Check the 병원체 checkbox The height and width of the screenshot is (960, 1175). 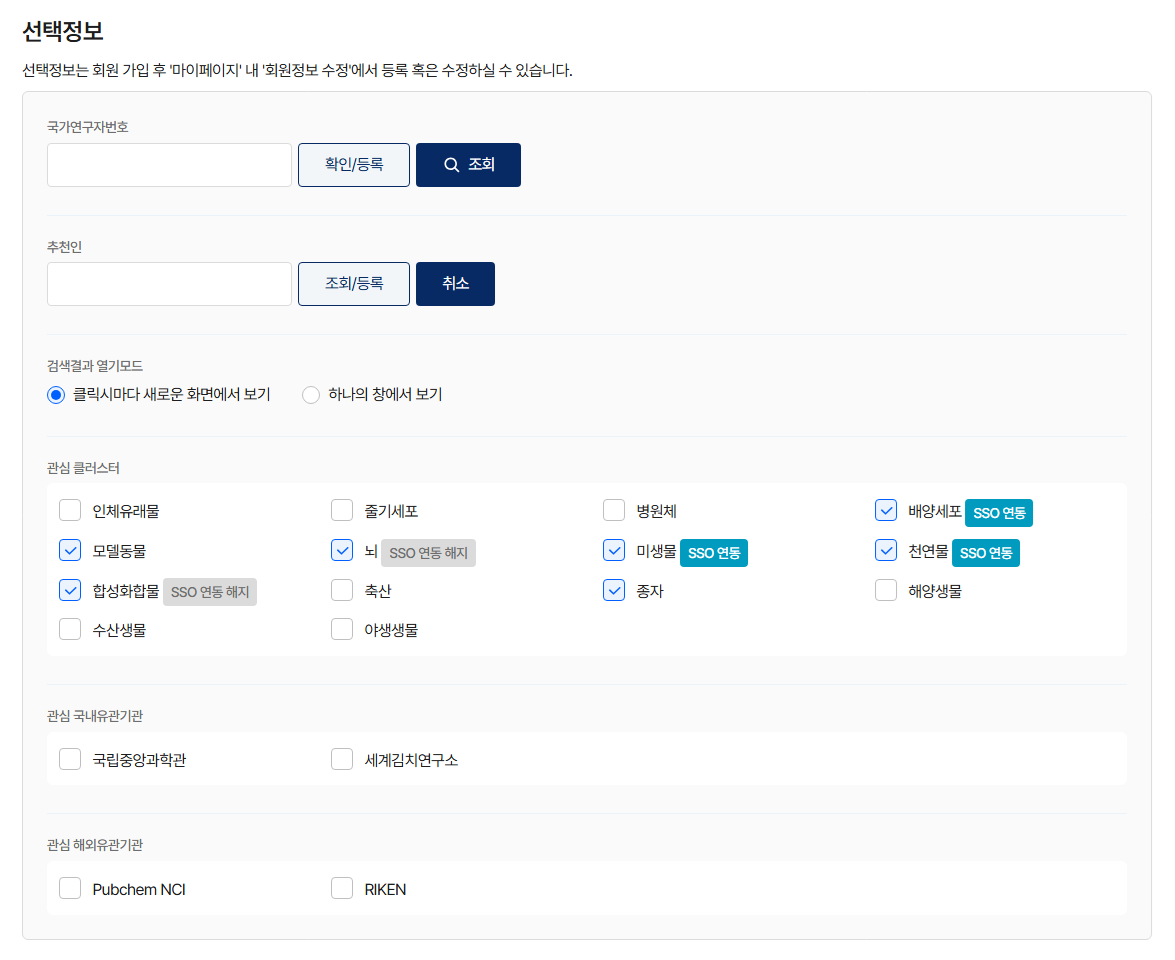(614, 510)
